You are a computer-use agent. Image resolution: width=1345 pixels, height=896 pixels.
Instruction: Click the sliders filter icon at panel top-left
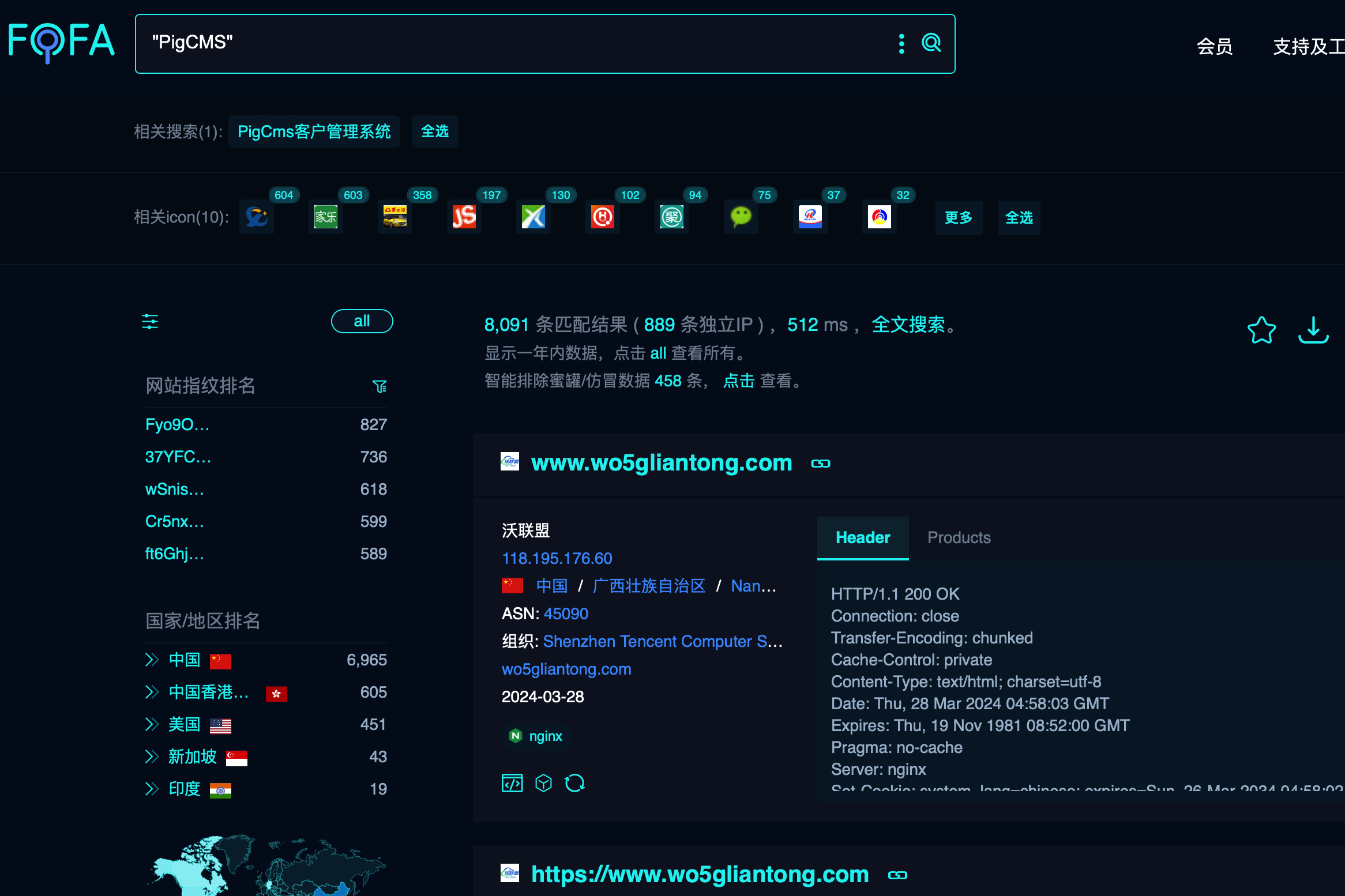coord(149,322)
